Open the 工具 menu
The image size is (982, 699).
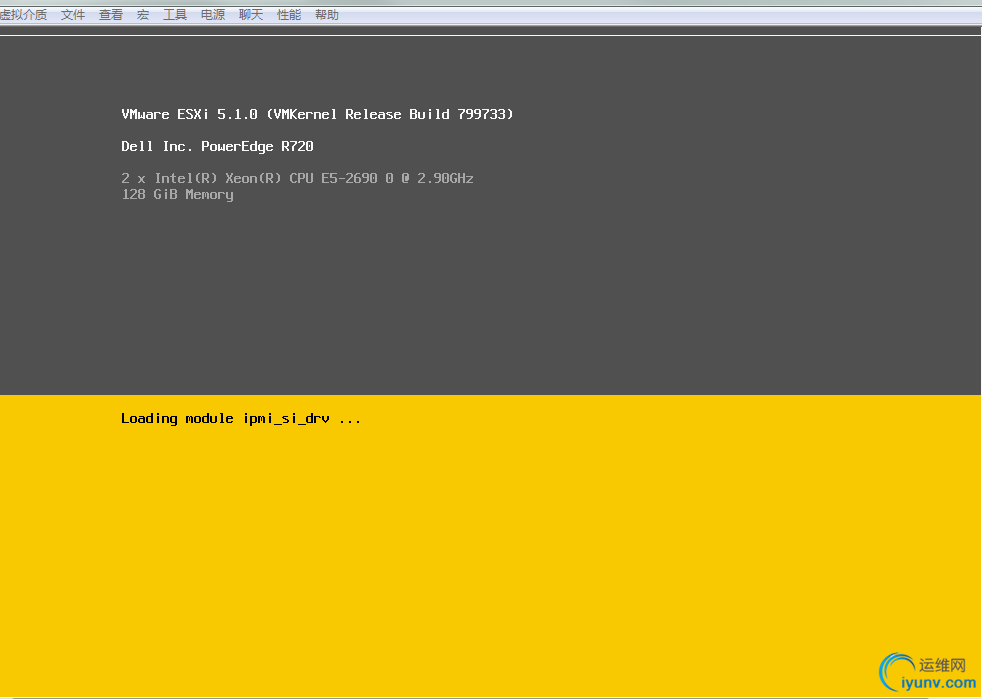[175, 14]
